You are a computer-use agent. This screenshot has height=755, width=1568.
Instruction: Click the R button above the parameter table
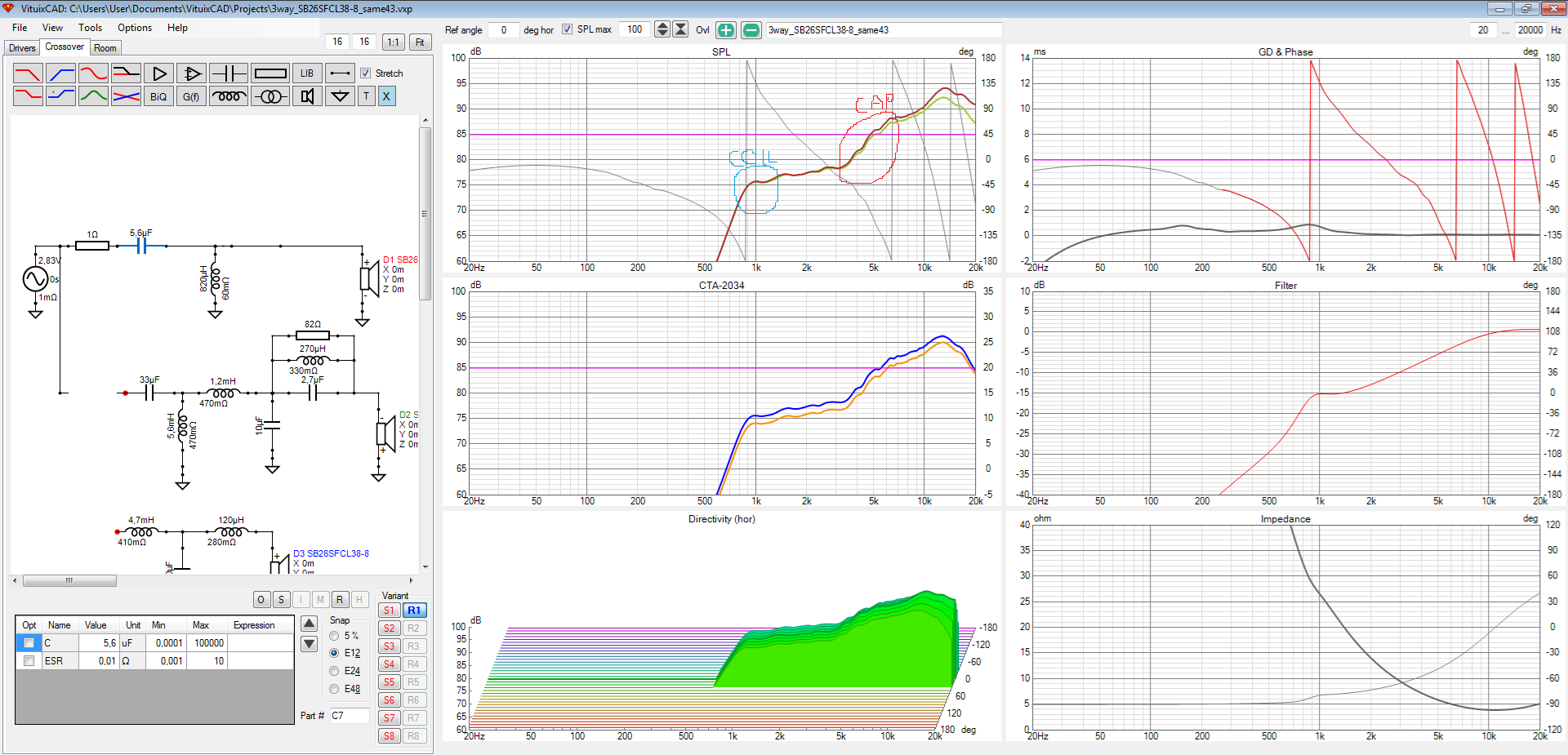[x=340, y=600]
